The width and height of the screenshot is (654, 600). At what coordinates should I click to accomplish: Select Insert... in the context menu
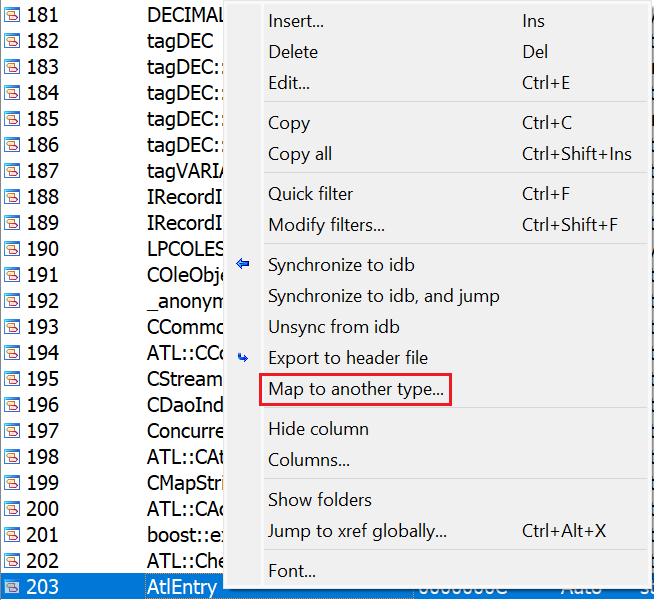(x=296, y=21)
